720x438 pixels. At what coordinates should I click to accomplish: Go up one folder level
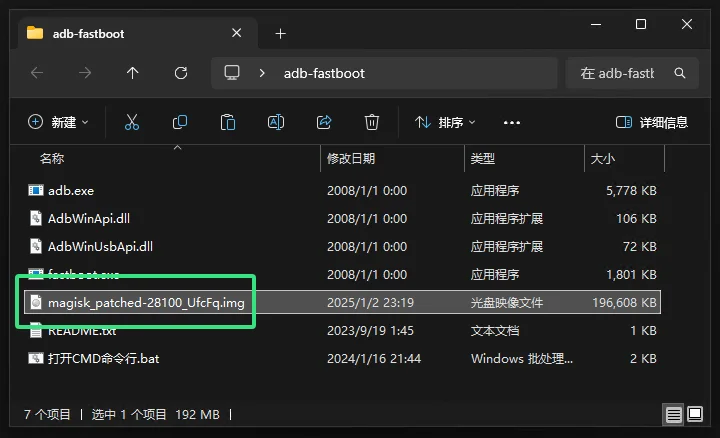[133, 73]
